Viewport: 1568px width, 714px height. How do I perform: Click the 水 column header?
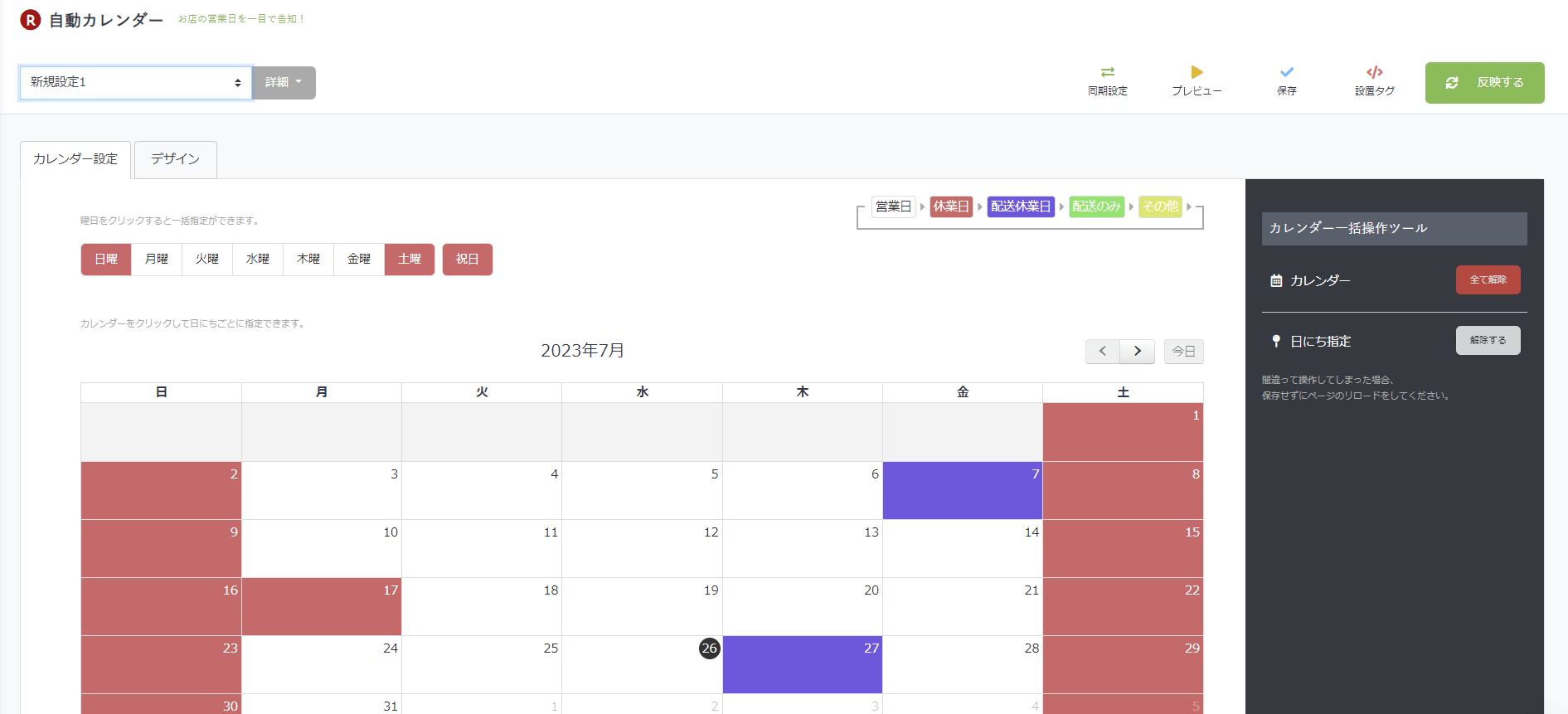pos(643,392)
